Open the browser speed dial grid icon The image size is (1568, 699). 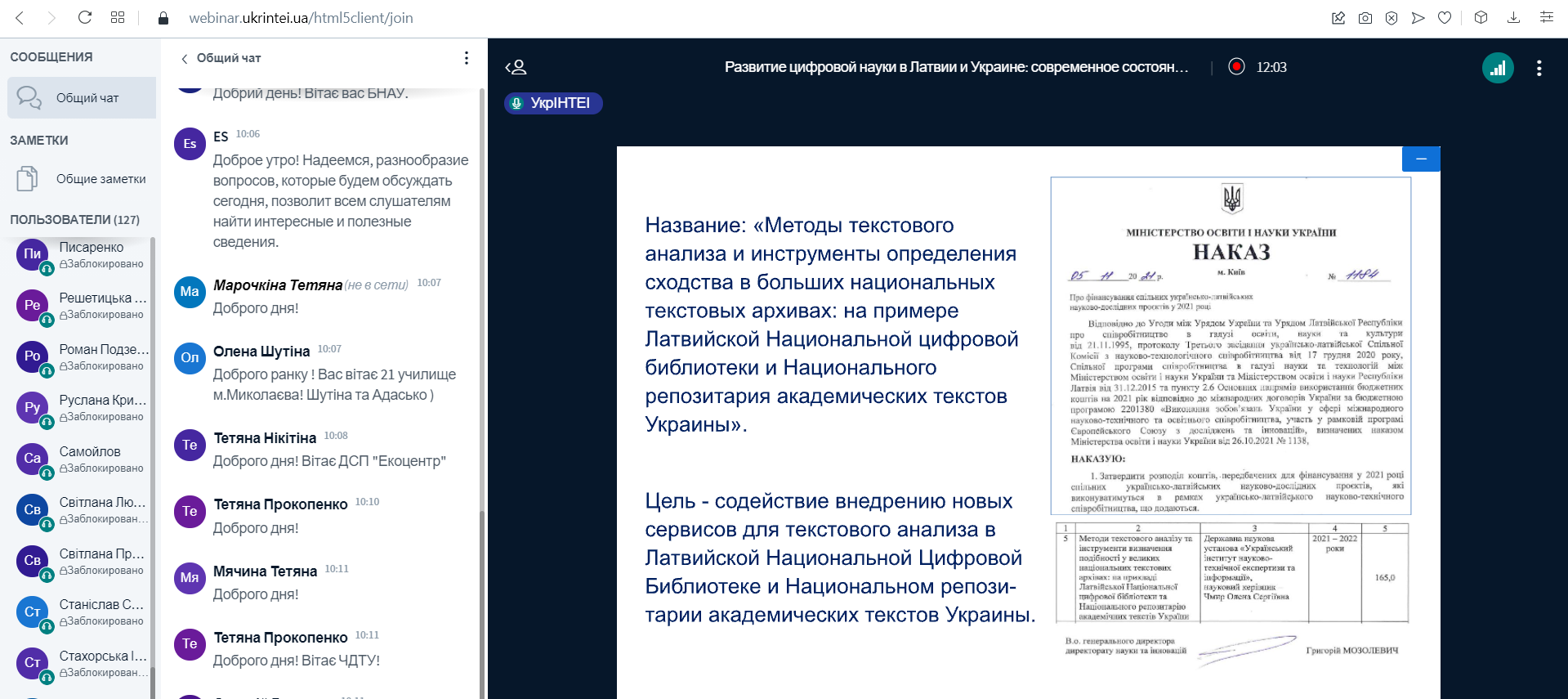pyautogui.click(x=118, y=17)
